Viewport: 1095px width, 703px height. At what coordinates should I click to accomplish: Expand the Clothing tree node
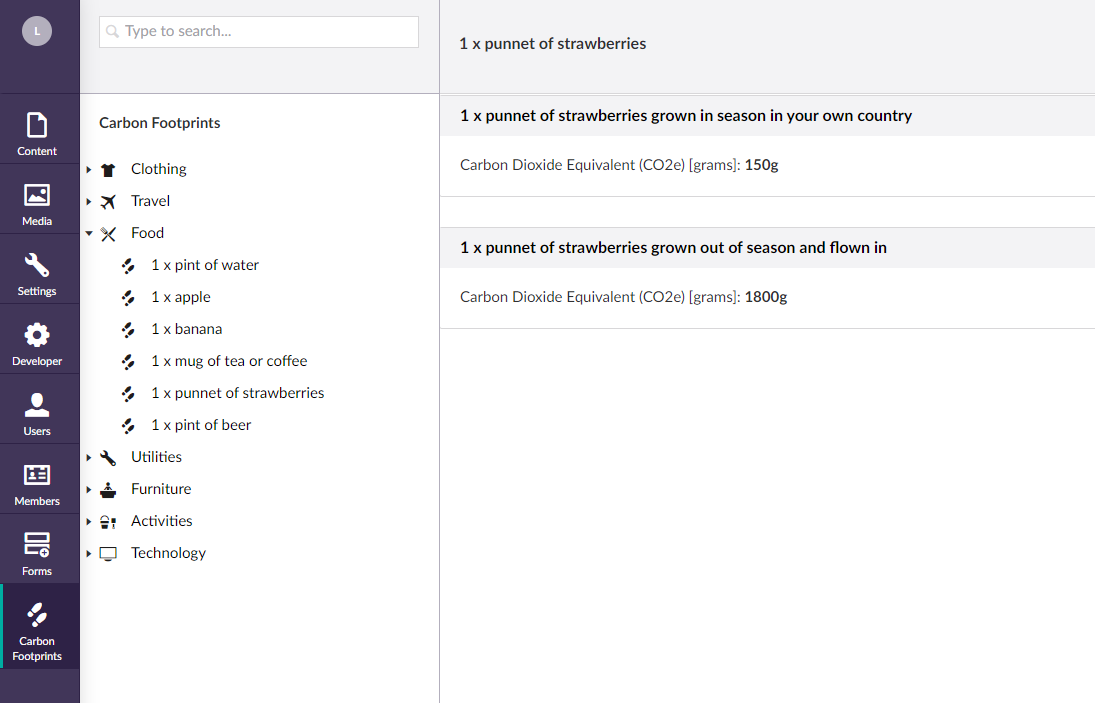coord(89,170)
